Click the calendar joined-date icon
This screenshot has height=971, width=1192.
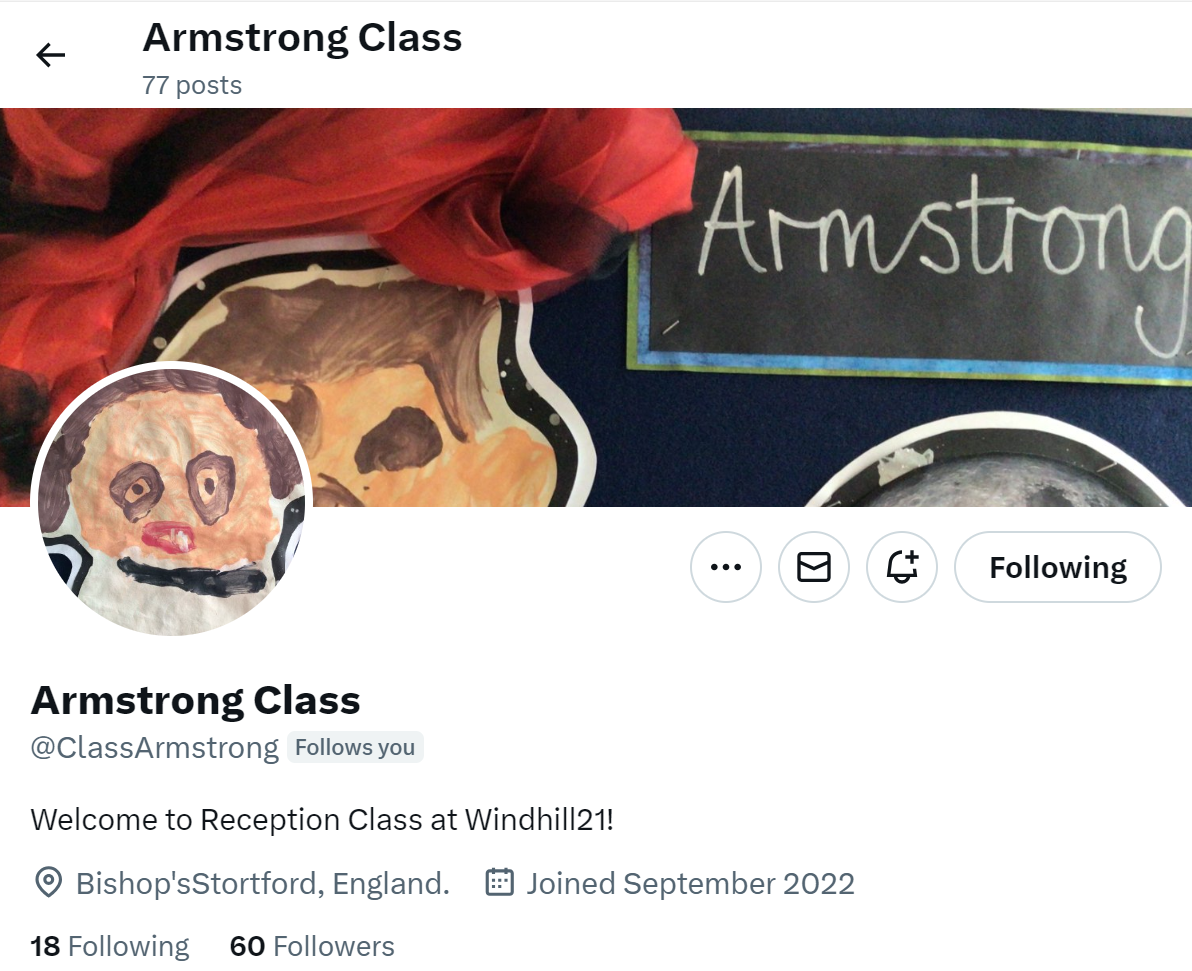(499, 882)
